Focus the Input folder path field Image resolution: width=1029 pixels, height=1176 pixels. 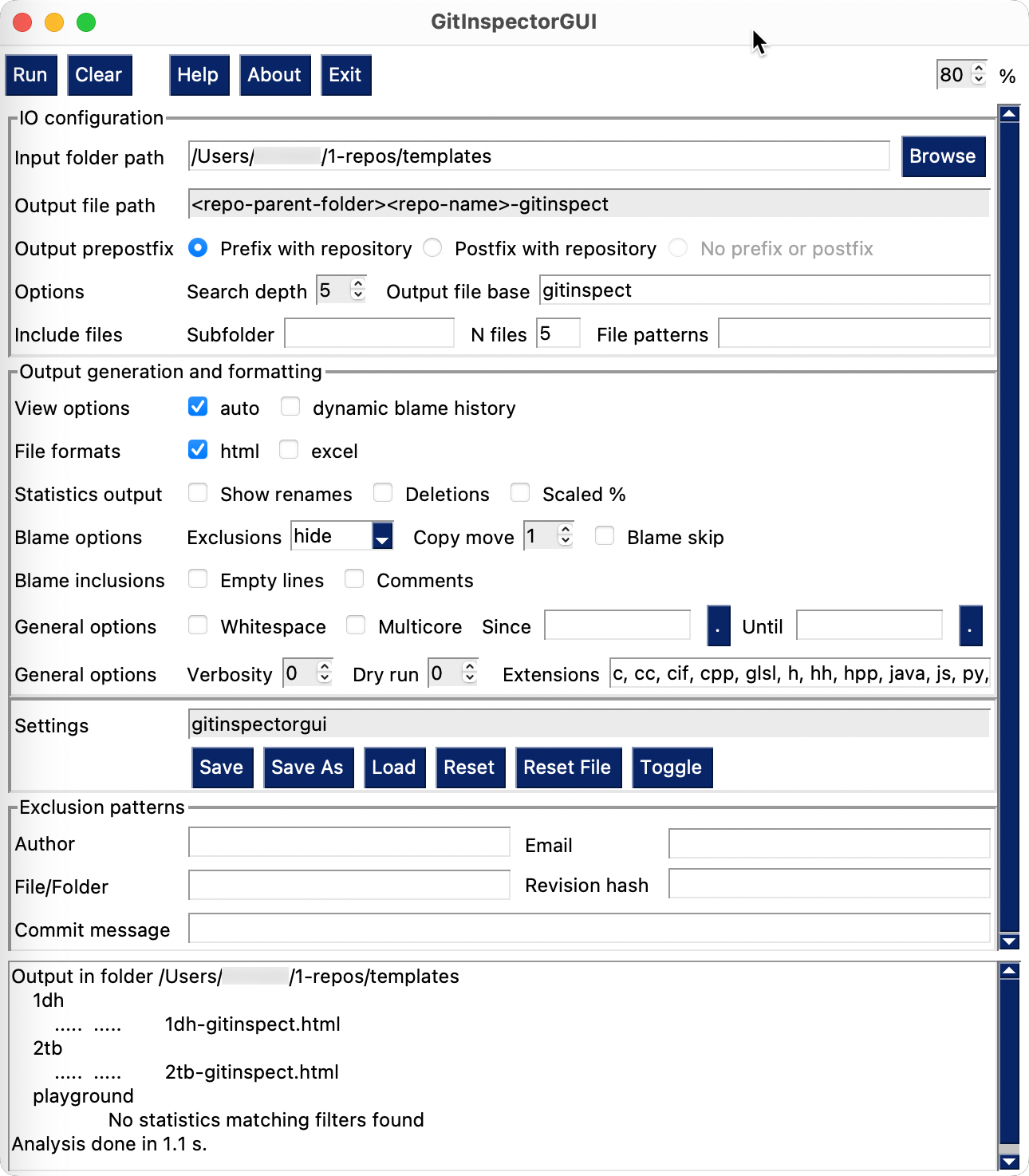539,156
